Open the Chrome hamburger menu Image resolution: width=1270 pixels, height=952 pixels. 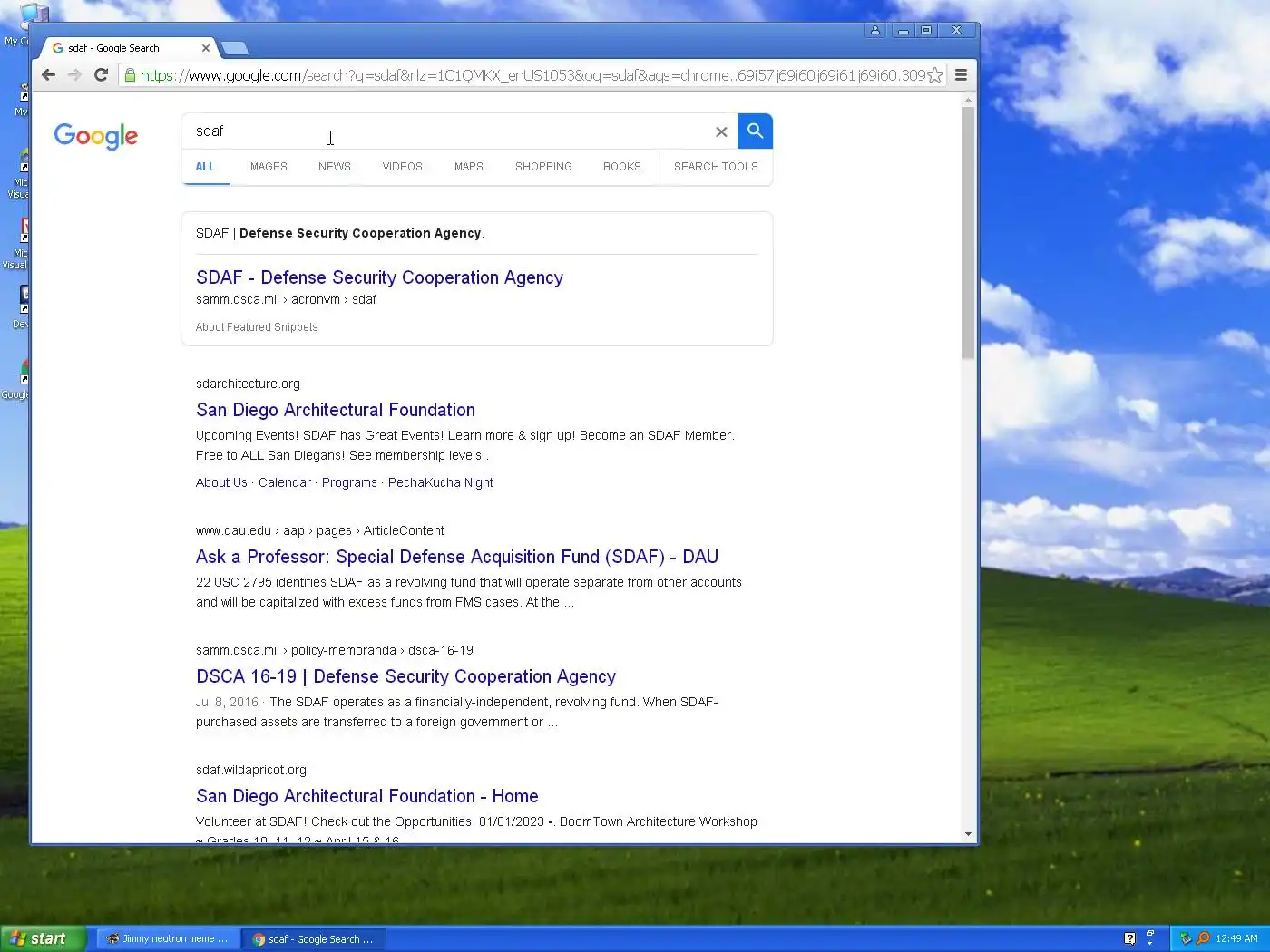point(961,75)
